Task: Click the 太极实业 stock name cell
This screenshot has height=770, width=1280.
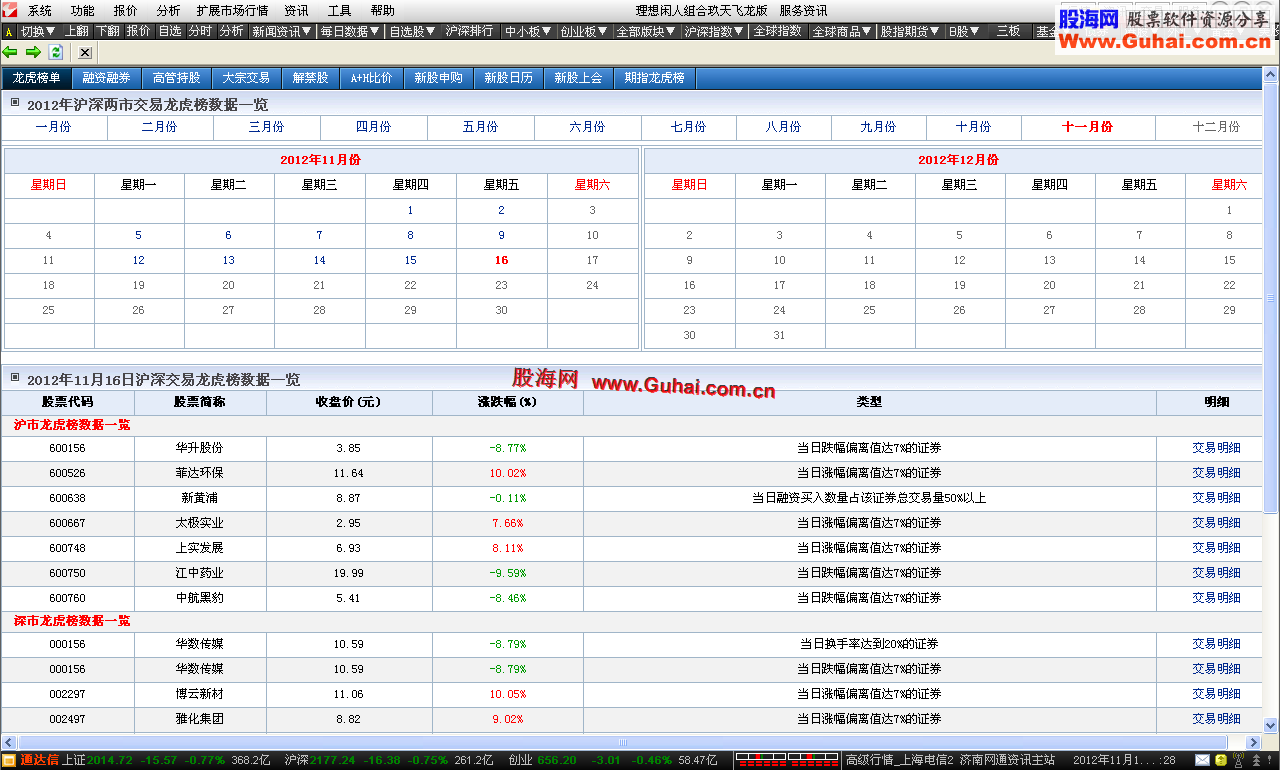Action: click(x=199, y=523)
